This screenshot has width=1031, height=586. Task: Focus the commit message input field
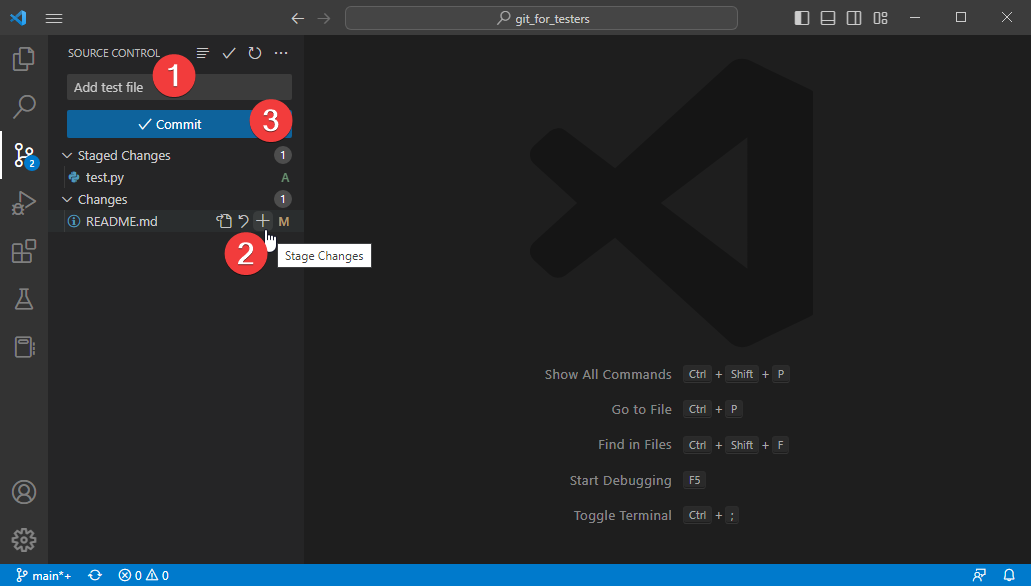[x=110, y=87]
